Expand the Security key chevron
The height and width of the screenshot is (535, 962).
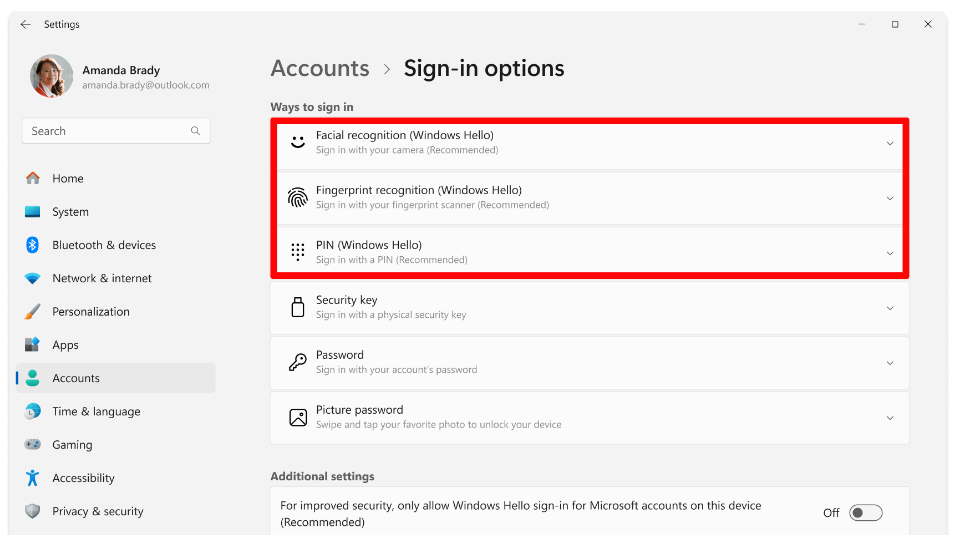pos(890,308)
